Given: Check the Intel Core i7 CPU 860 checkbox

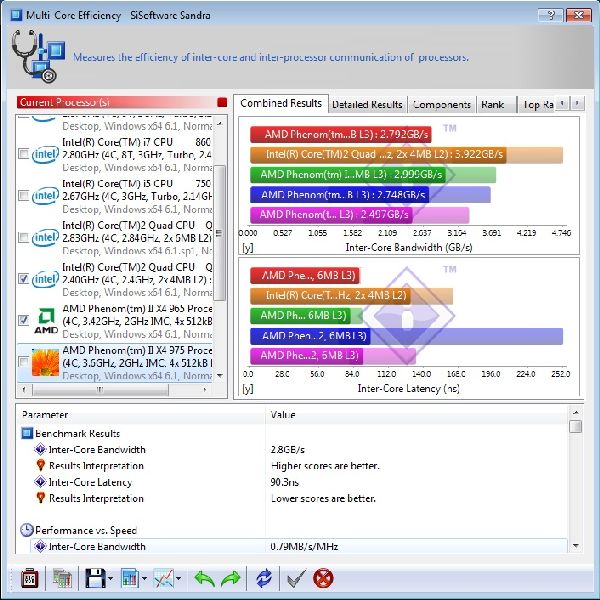Looking at the screenshot, I should click(x=23, y=154).
